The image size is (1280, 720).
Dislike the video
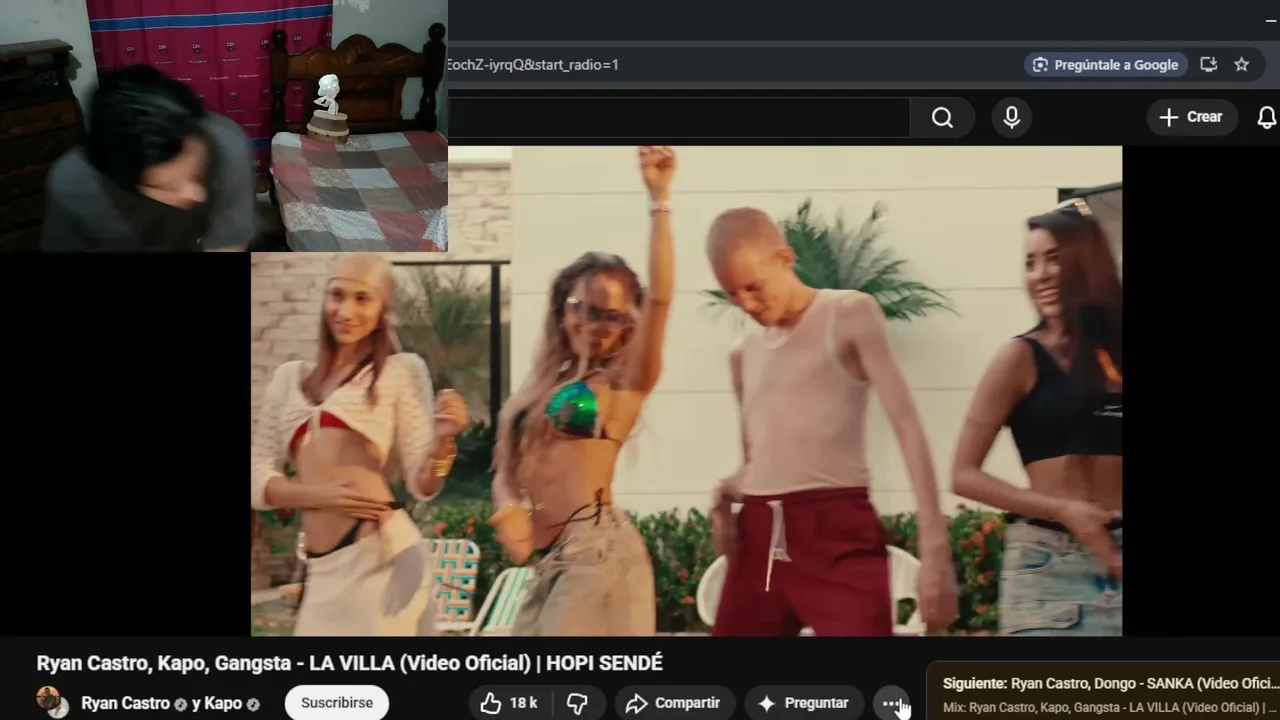tap(578, 703)
